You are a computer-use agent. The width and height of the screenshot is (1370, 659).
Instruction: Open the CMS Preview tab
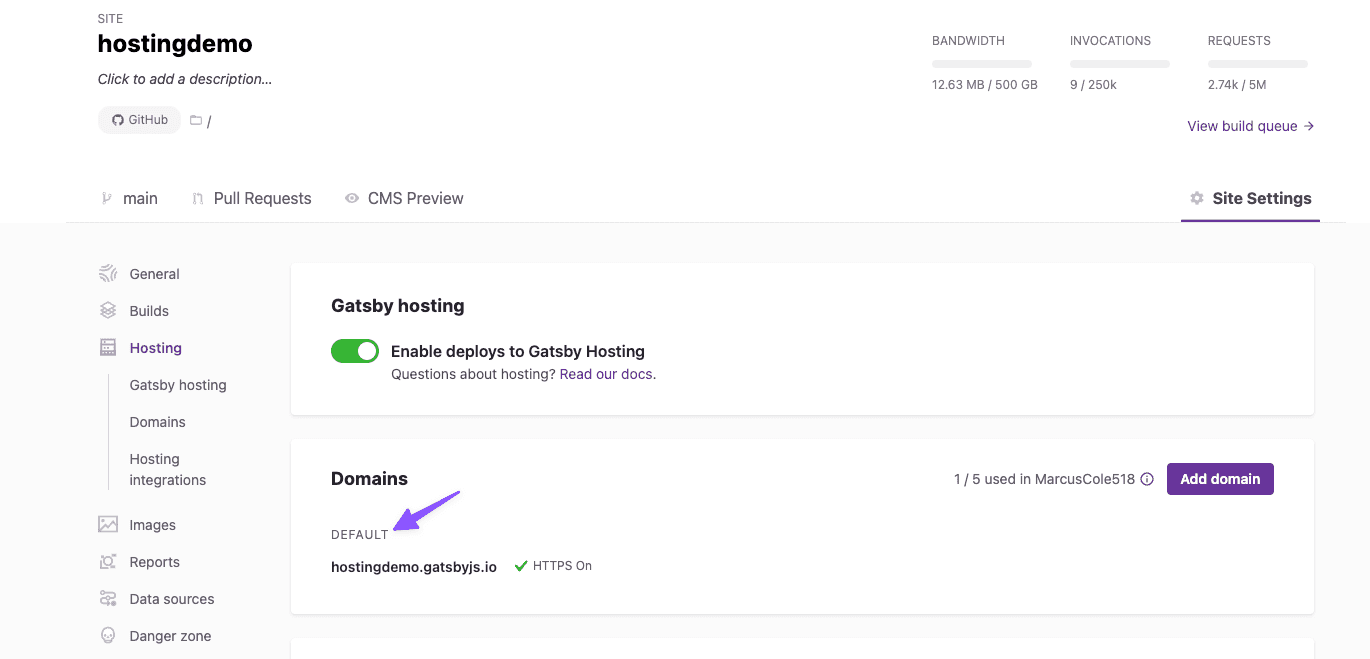tap(404, 198)
